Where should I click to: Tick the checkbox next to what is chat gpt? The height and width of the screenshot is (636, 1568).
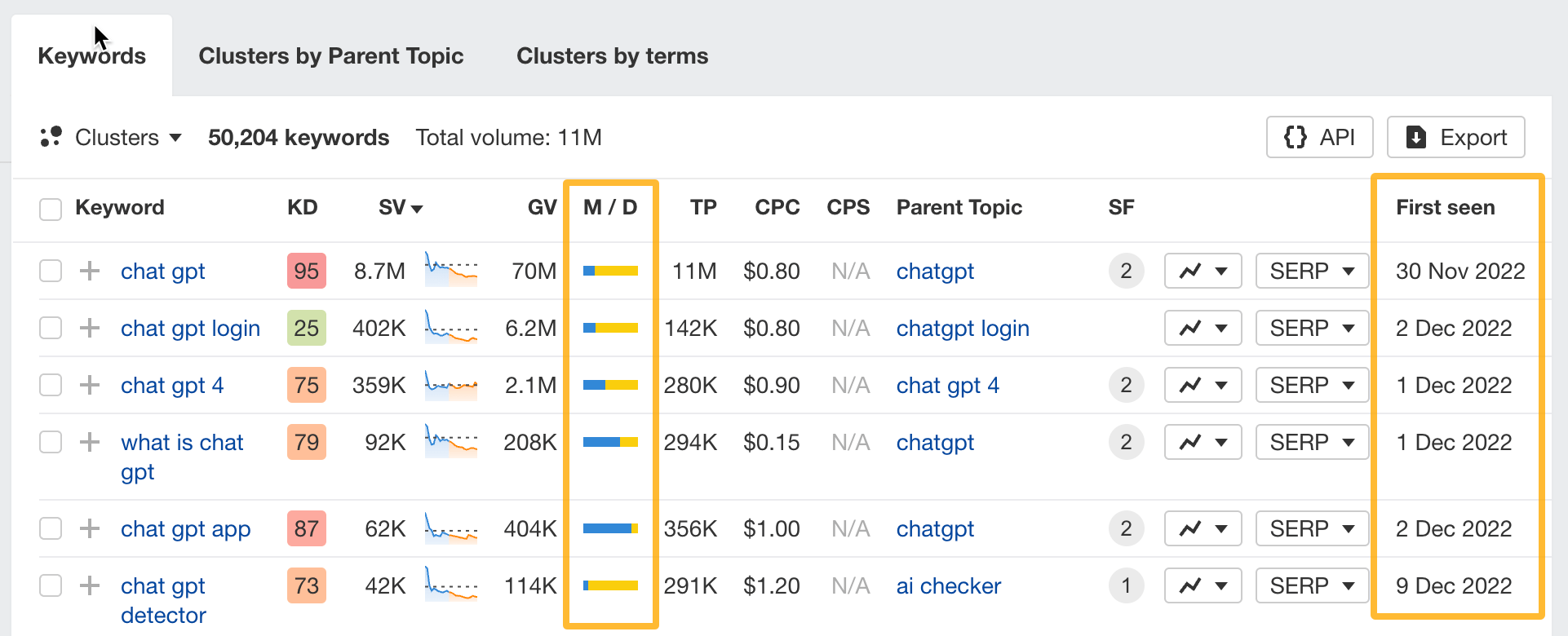tap(50, 442)
